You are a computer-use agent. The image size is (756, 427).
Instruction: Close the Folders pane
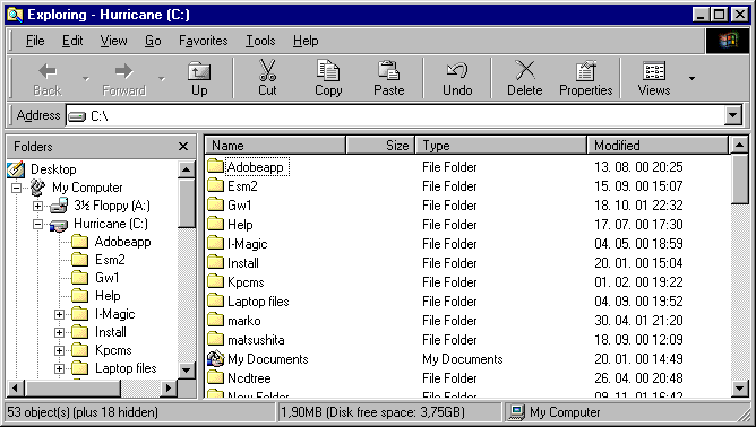click(x=183, y=146)
